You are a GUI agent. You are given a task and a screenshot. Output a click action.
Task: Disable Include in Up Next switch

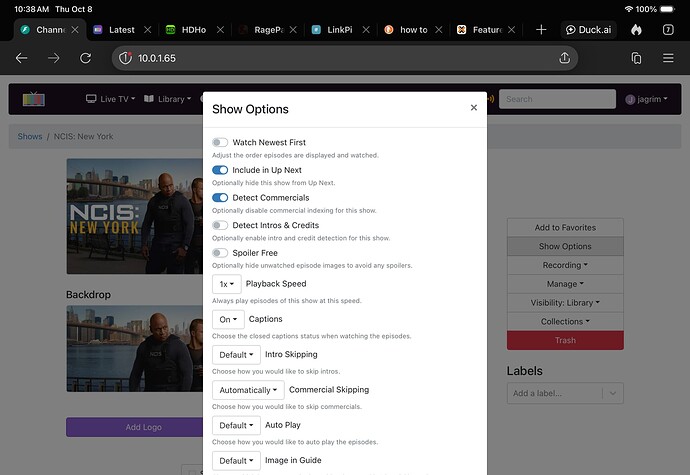tap(220, 170)
